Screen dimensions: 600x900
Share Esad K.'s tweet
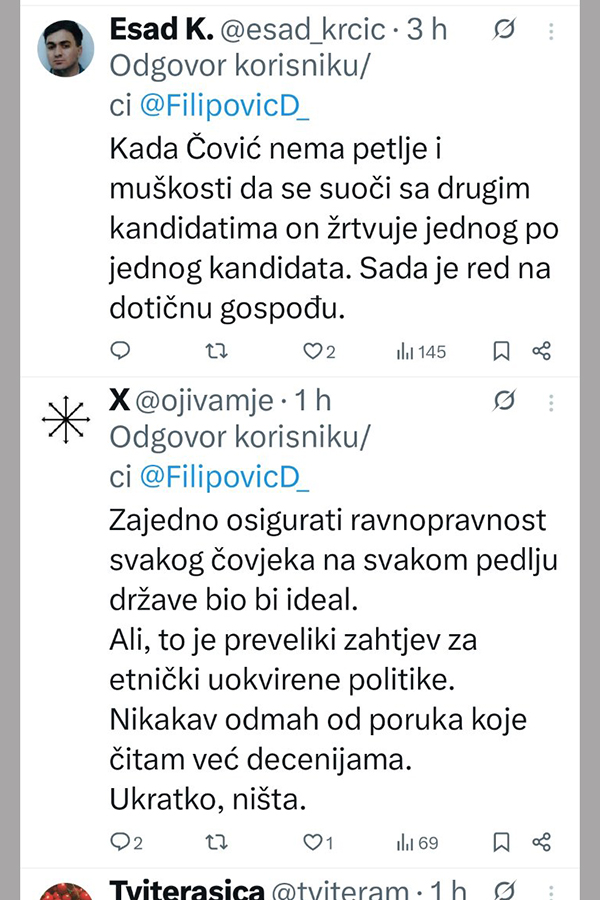(x=541, y=351)
